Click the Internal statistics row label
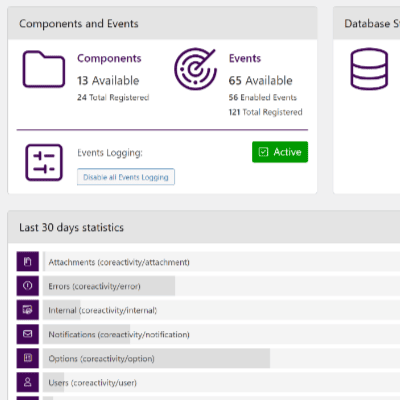Screen dimensions: 400x400 click(x=103, y=310)
